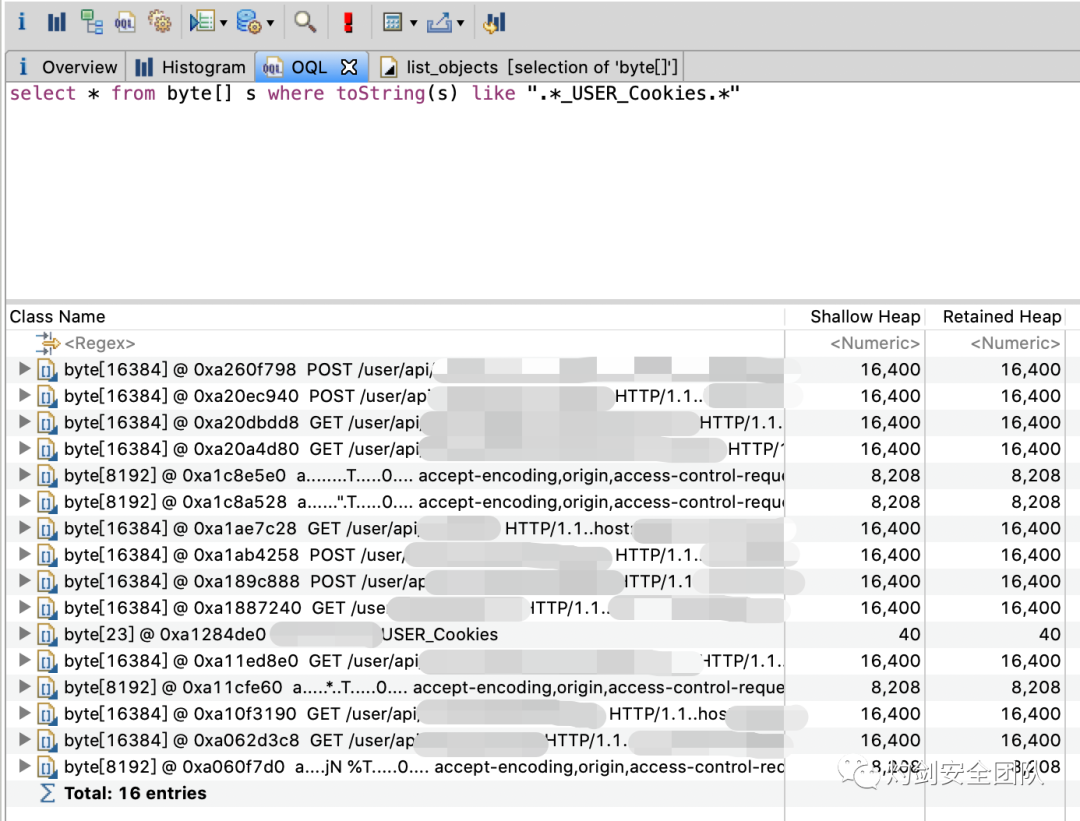The width and height of the screenshot is (1080, 821).
Task: Click array icon of 0xa1284de0 row
Action: point(47,635)
